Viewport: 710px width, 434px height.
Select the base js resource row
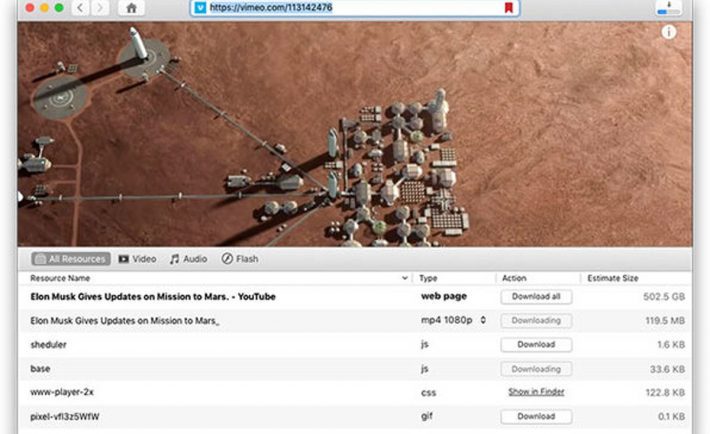coord(200,369)
